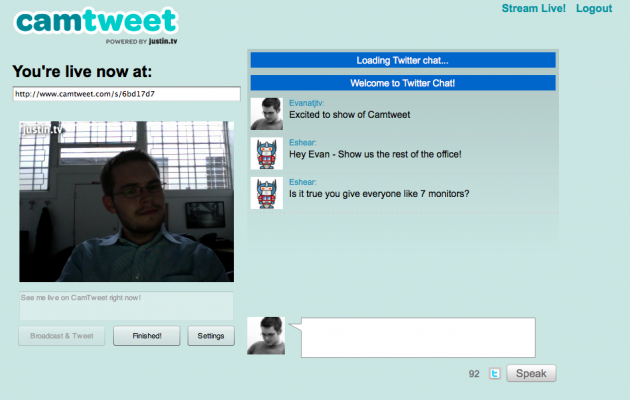Click the Finished! button
The image size is (630, 400).
coord(147,336)
